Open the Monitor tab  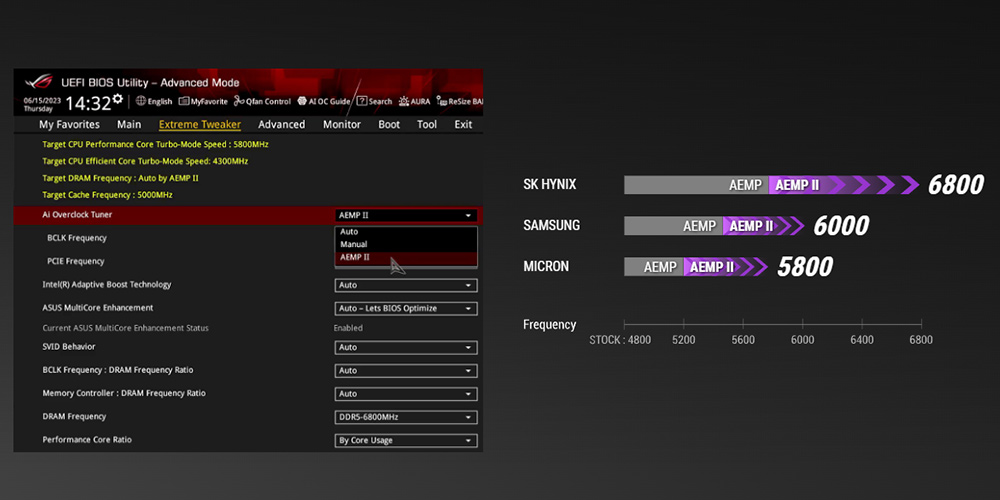[x=342, y=124]
